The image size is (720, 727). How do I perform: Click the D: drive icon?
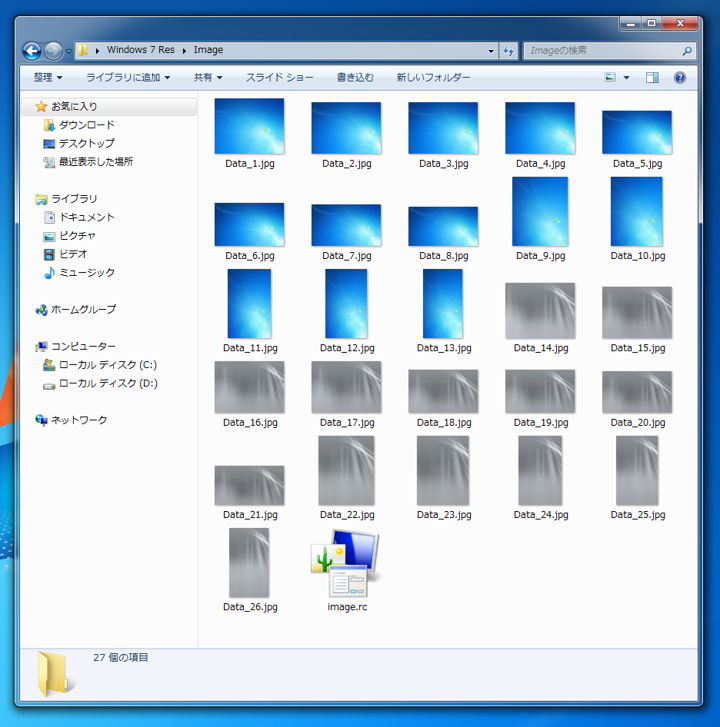[x=49, y=385]
